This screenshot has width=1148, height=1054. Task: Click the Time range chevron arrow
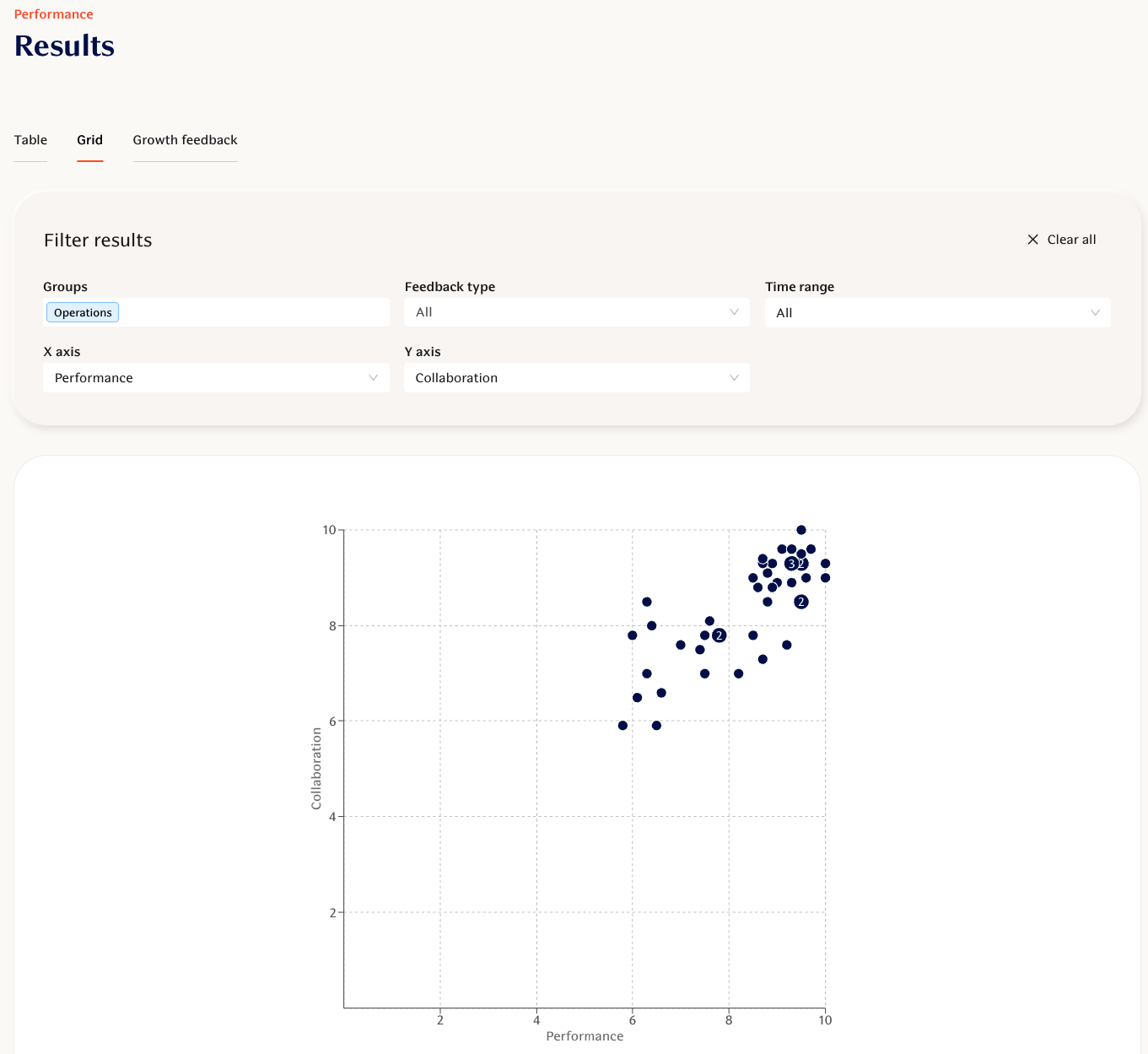click(x=1095, y=313)
